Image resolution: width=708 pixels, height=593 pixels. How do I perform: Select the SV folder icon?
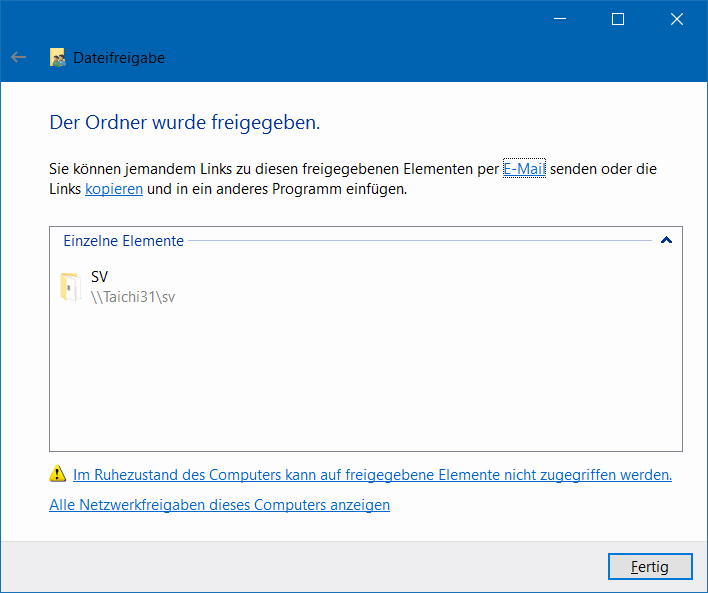69,286
